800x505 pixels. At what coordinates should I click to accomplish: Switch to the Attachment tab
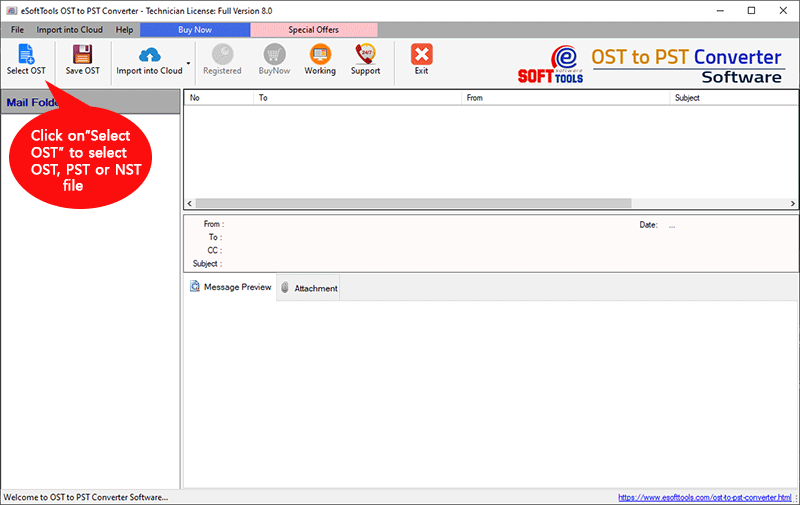(309, 288)
